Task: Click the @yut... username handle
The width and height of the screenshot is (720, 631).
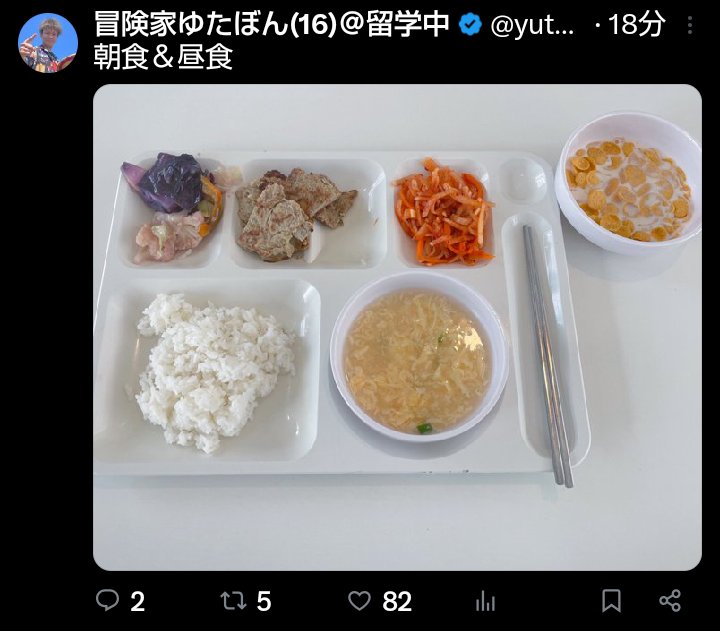Action: pos(532,25)
